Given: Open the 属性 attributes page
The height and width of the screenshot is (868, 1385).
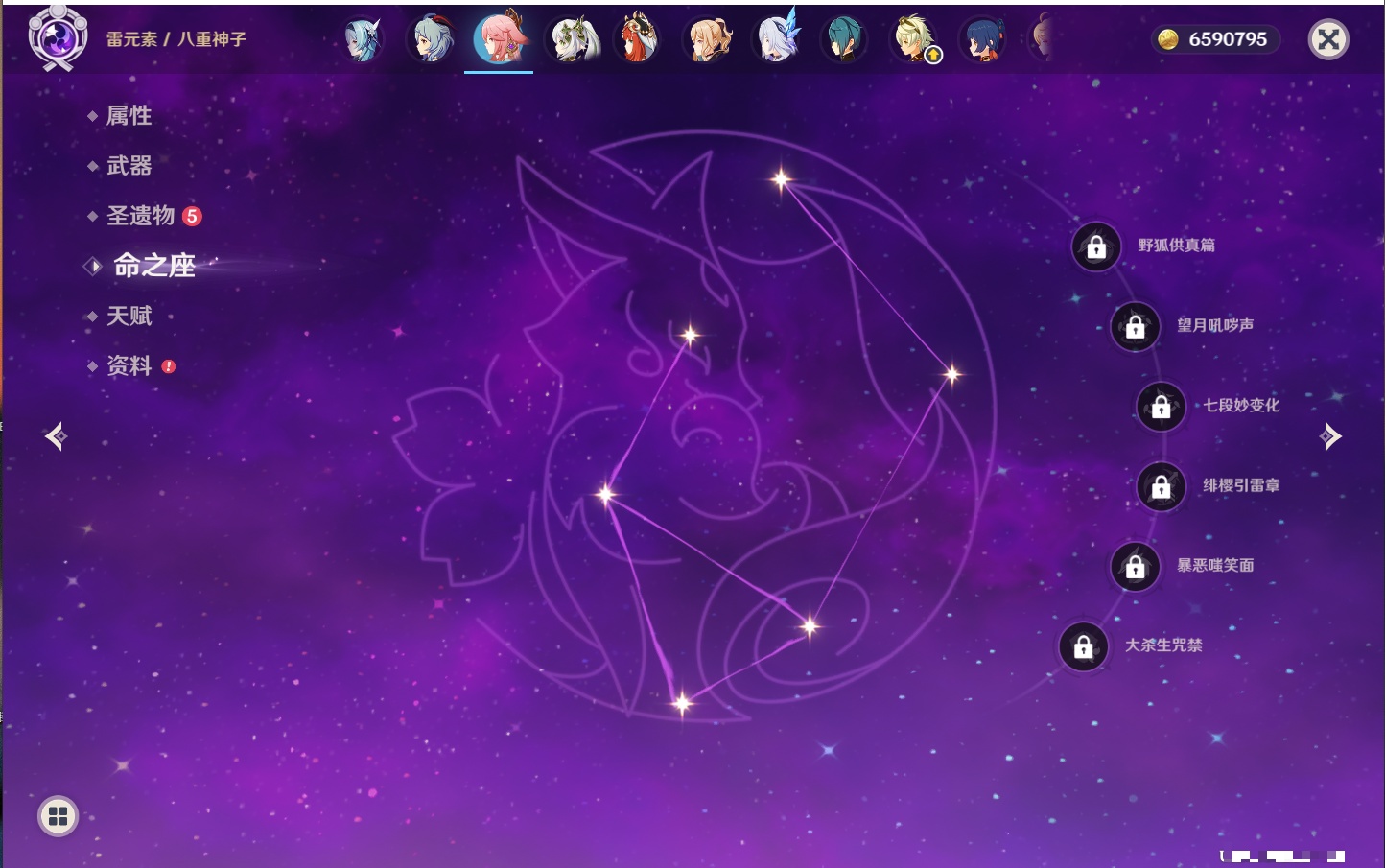Looking at the screenshot, I should point(129,116).
